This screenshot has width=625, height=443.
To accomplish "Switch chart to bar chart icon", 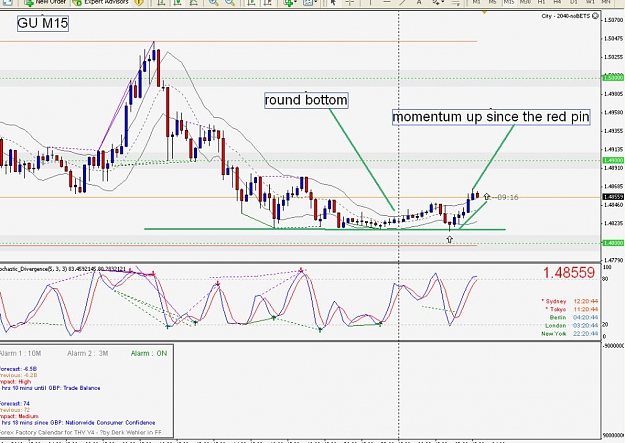I will pos(161,2).
